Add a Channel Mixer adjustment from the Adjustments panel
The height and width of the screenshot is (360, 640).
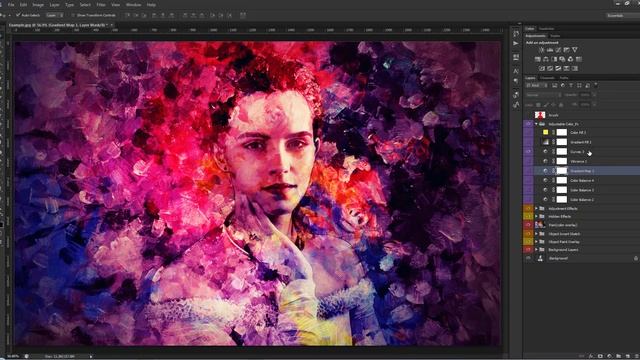click(x=570, y=59)
